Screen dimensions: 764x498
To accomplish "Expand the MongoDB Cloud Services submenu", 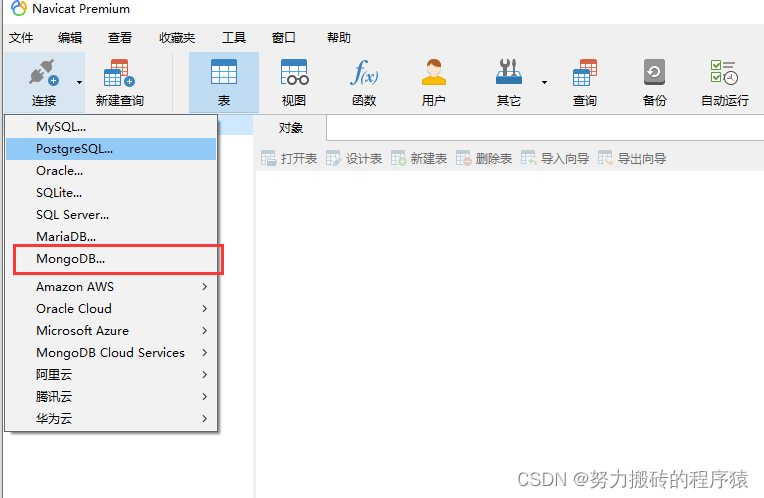I will click(111, 352).
